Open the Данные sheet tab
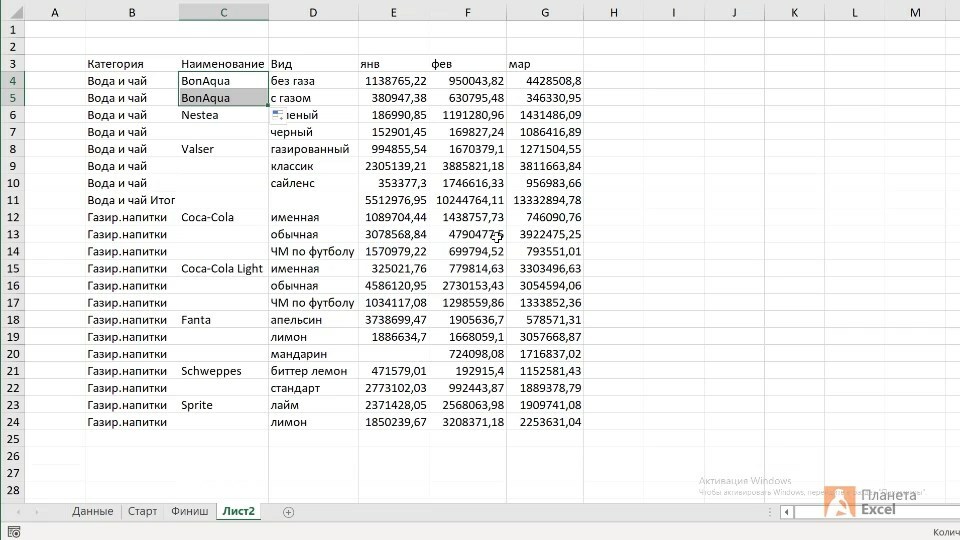Image resolution: width=960 pixels, height=540 pixels. click(92, 511)
